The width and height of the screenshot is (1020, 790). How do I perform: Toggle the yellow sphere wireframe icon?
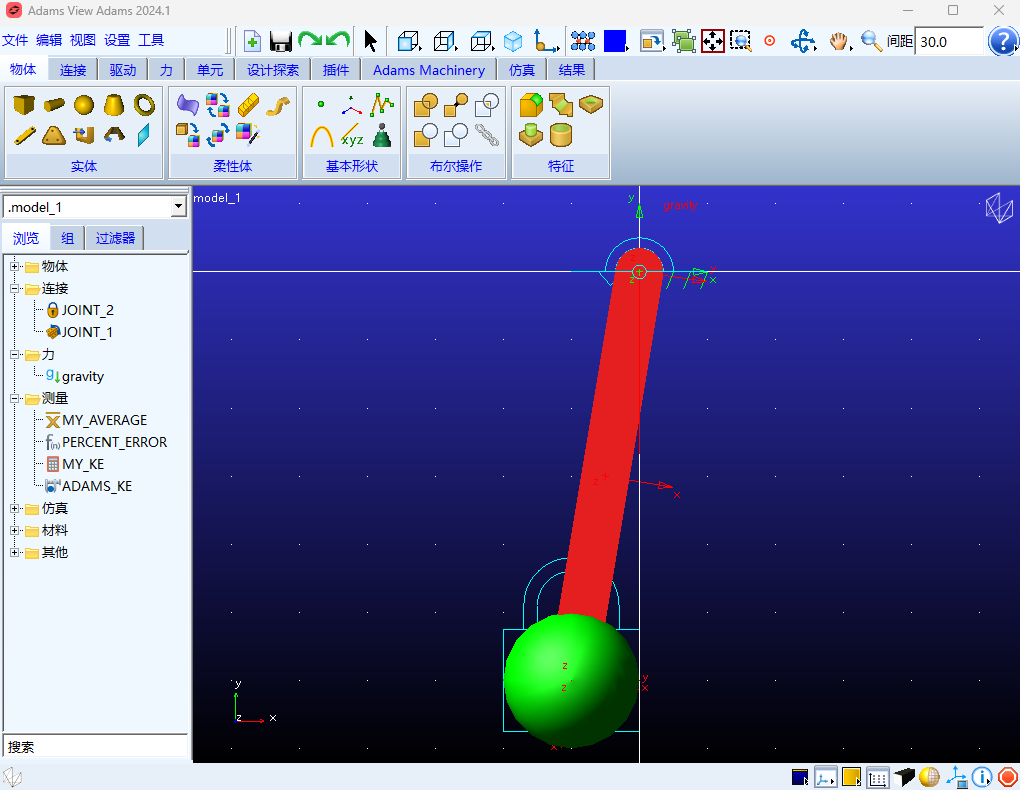coord(929,777)
